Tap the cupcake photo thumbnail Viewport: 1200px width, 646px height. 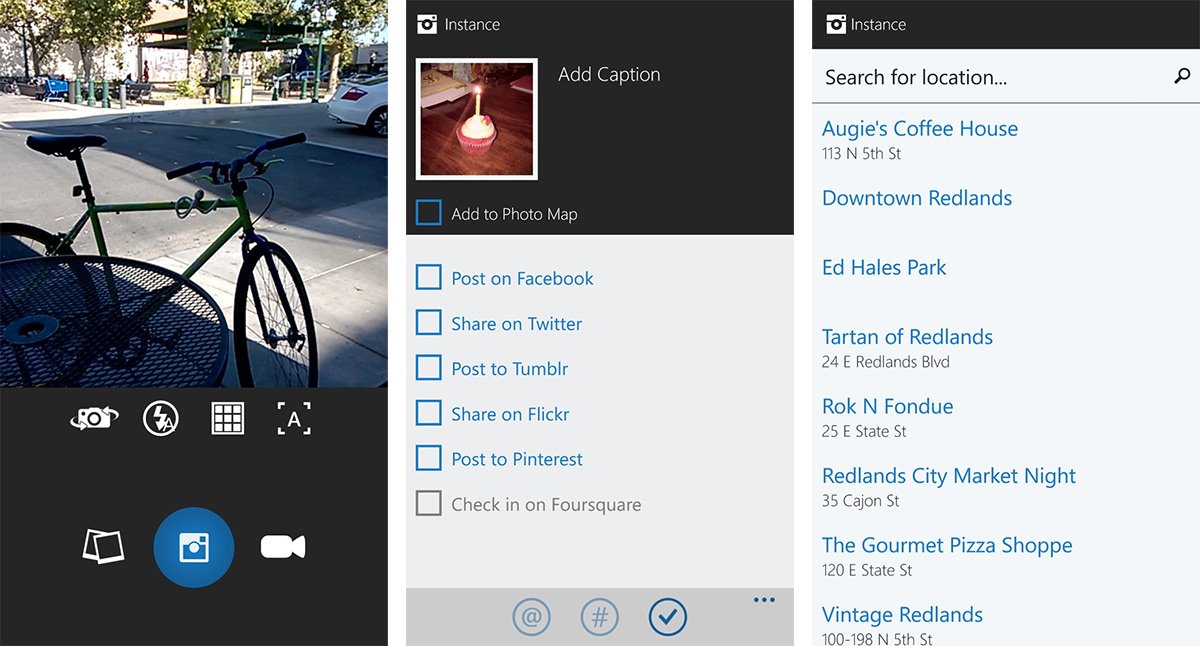pos(477,119)
